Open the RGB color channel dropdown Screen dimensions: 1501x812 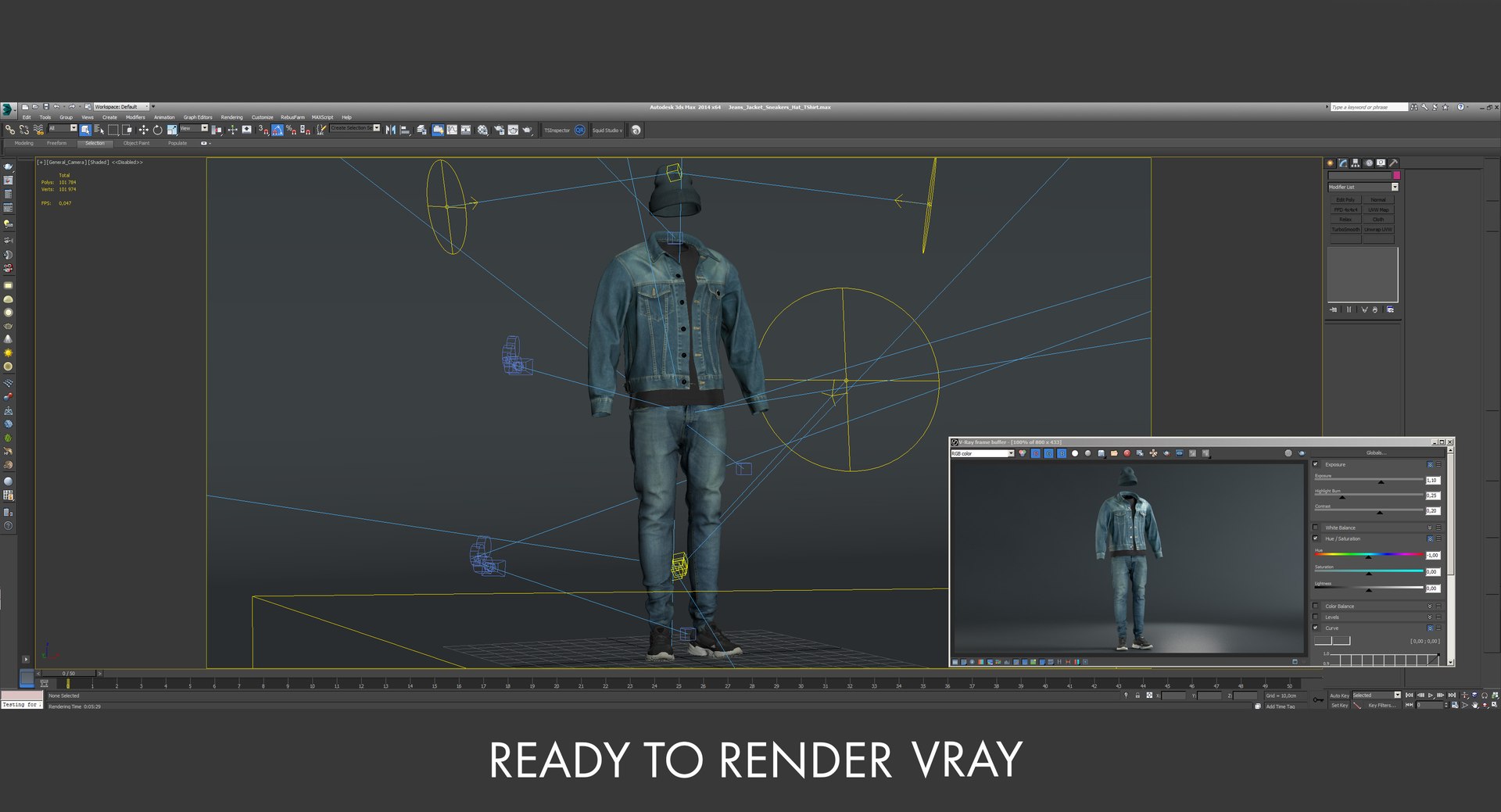983,453
